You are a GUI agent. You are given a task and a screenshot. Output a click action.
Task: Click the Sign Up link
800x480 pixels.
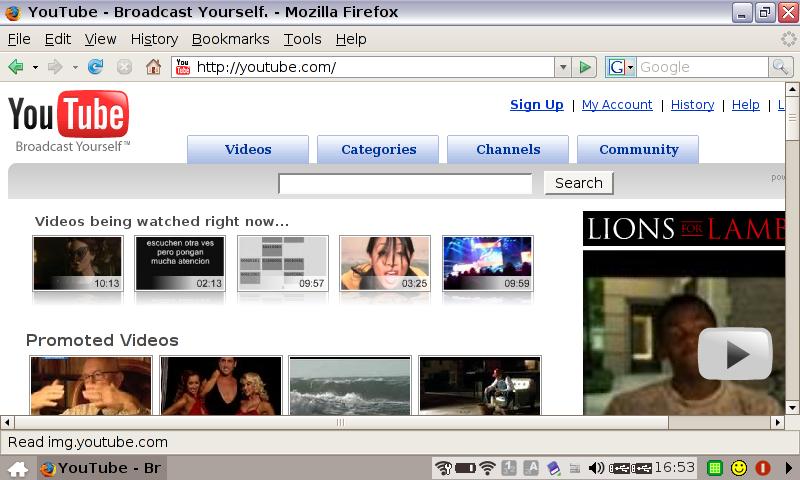[x=537, y=105]
